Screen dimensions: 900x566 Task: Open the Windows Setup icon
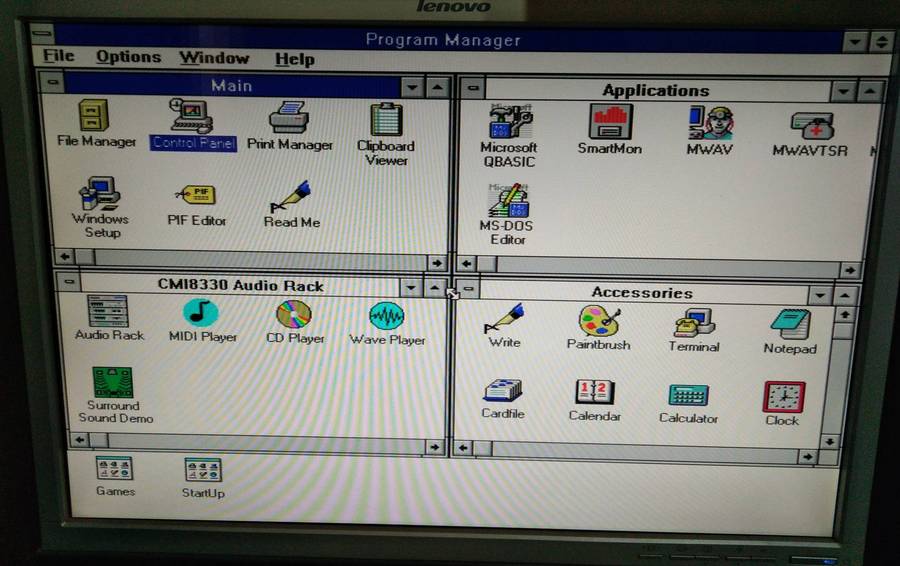tap(100, 207)
